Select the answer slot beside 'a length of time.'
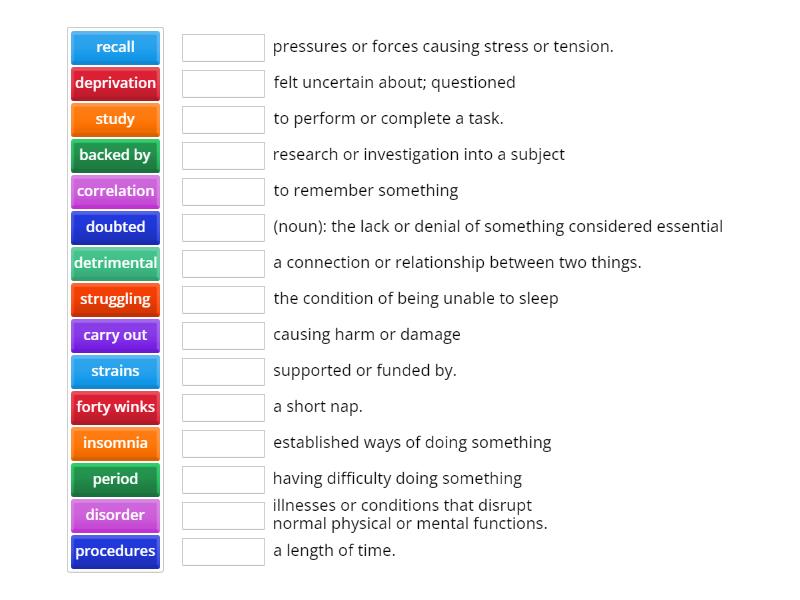The image size is (800, 600). point(223,549)
